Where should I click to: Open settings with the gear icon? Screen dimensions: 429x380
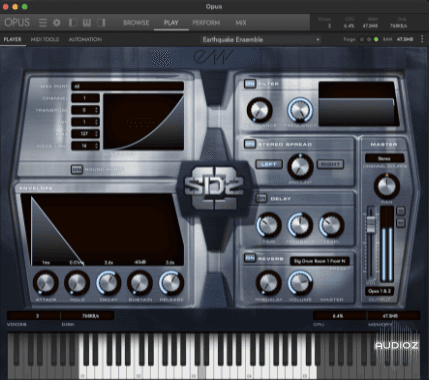(x=57, y=23)
